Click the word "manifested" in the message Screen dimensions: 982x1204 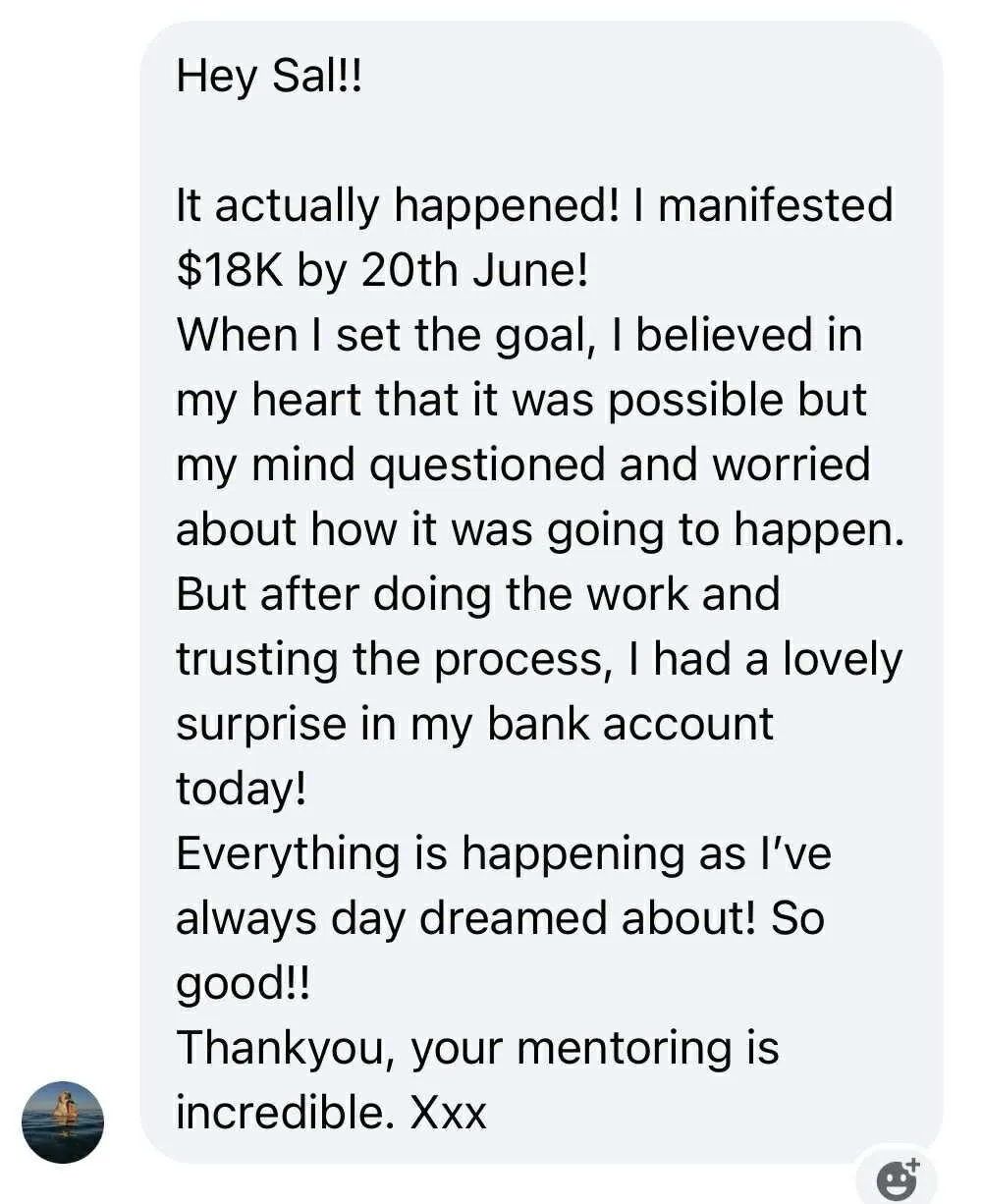coord(775,206)
